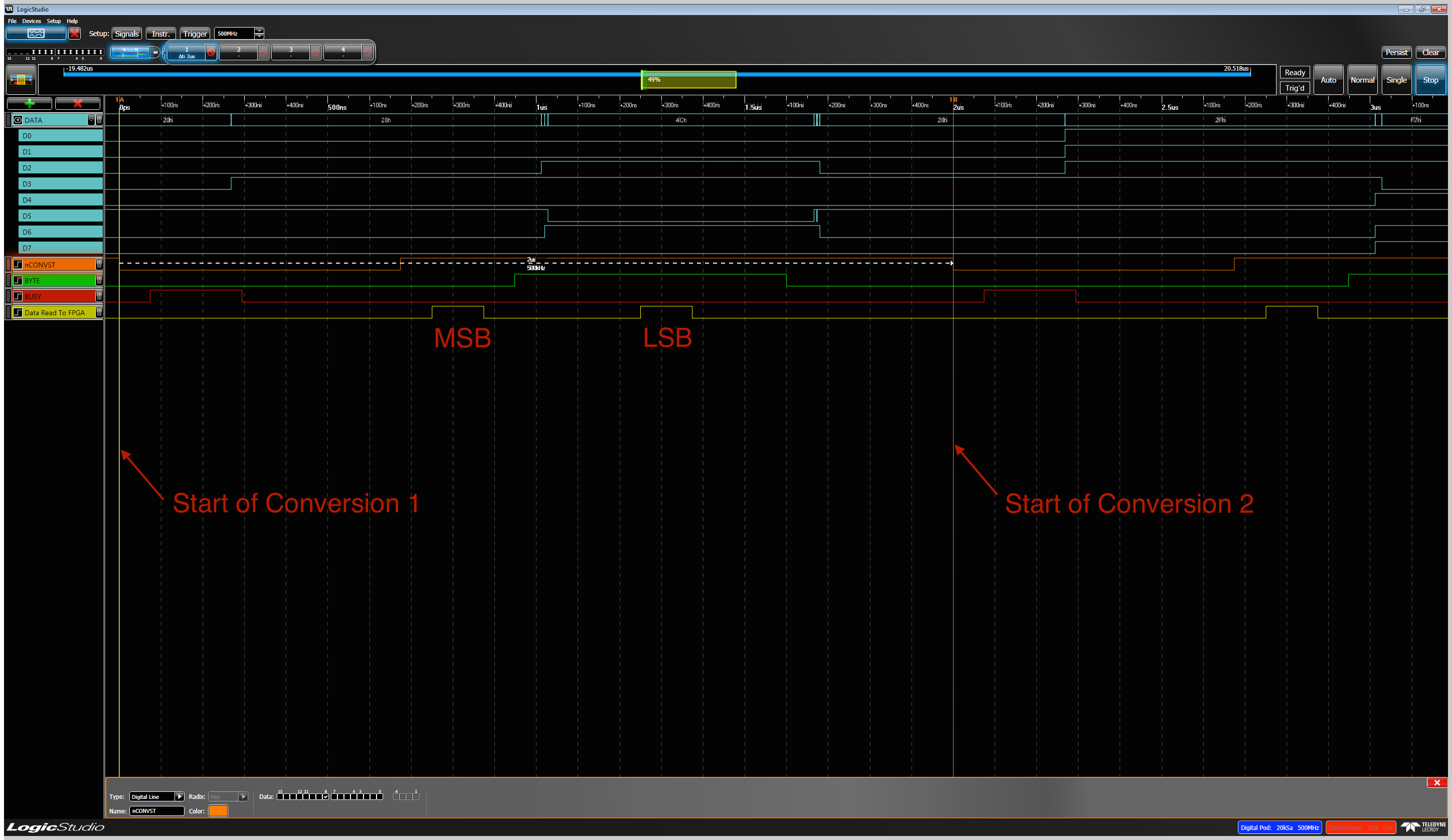The height and width of the screenshot is (840, 1452).
Task: Click the waveform acquisition icon button
Action: (36, 34)
